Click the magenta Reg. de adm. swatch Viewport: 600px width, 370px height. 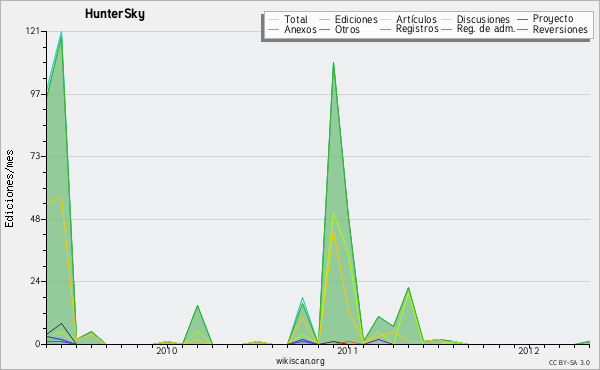click(447, 29)
